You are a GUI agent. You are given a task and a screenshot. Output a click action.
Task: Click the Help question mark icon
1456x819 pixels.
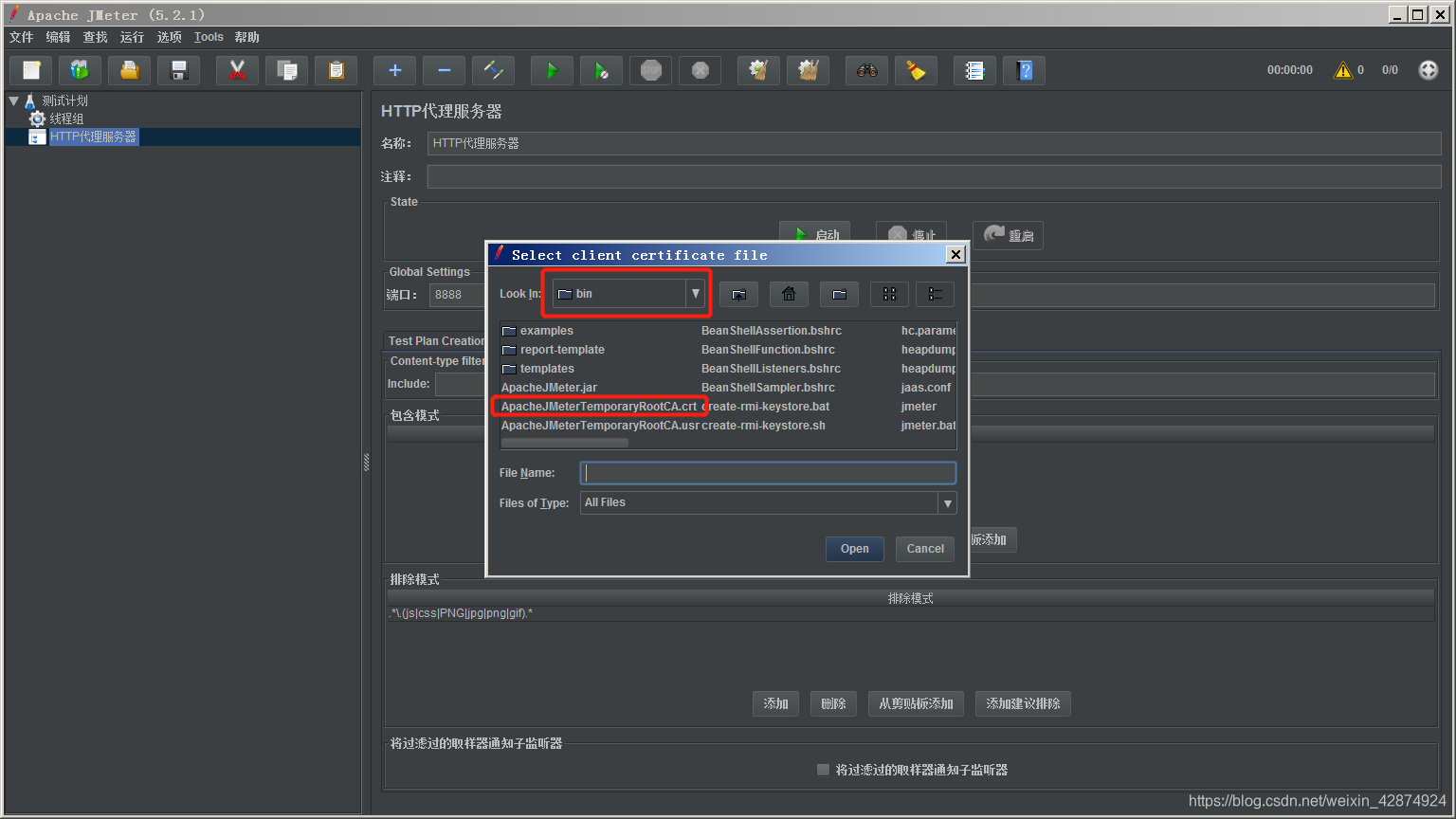point(1024,70)
